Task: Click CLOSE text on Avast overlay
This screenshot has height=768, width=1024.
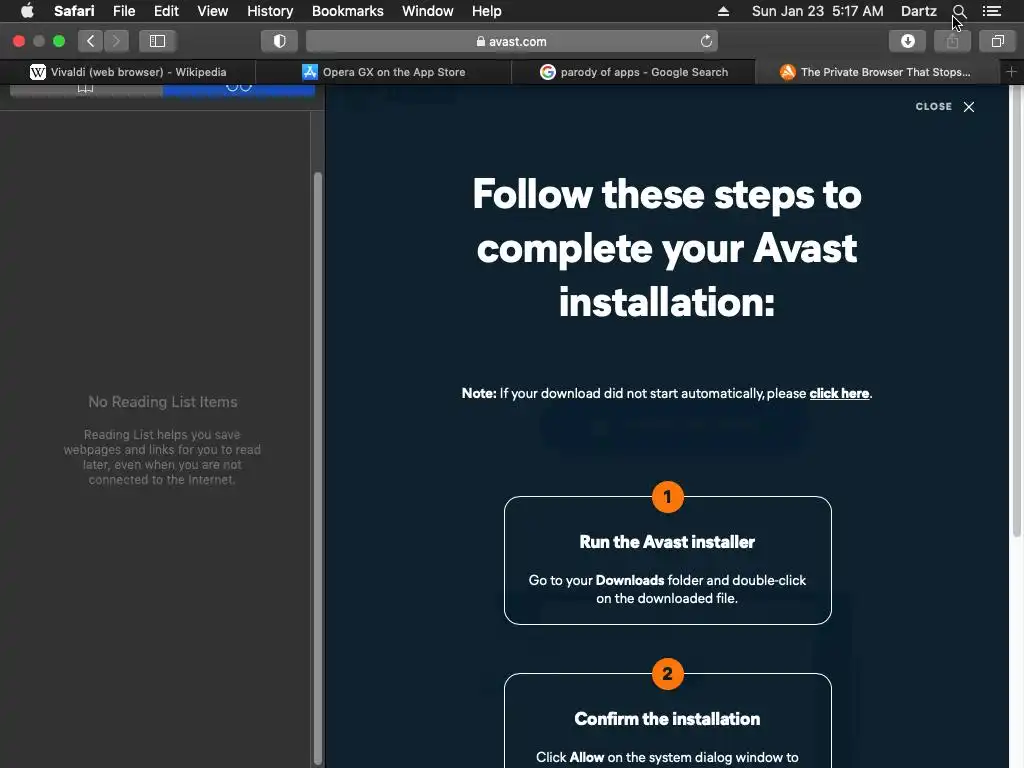Action: [x=933, y=106]
